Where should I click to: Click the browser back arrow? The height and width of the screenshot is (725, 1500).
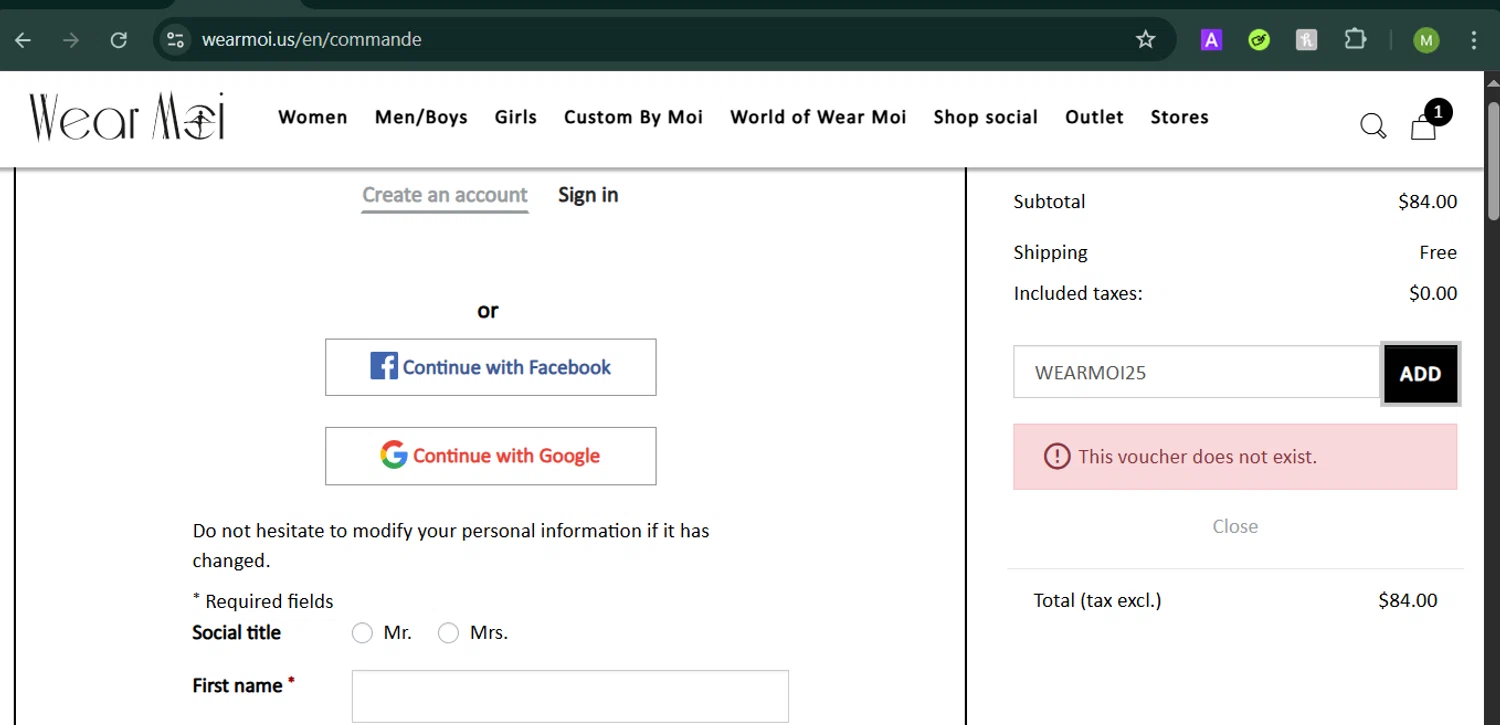[x=23, y=40]
